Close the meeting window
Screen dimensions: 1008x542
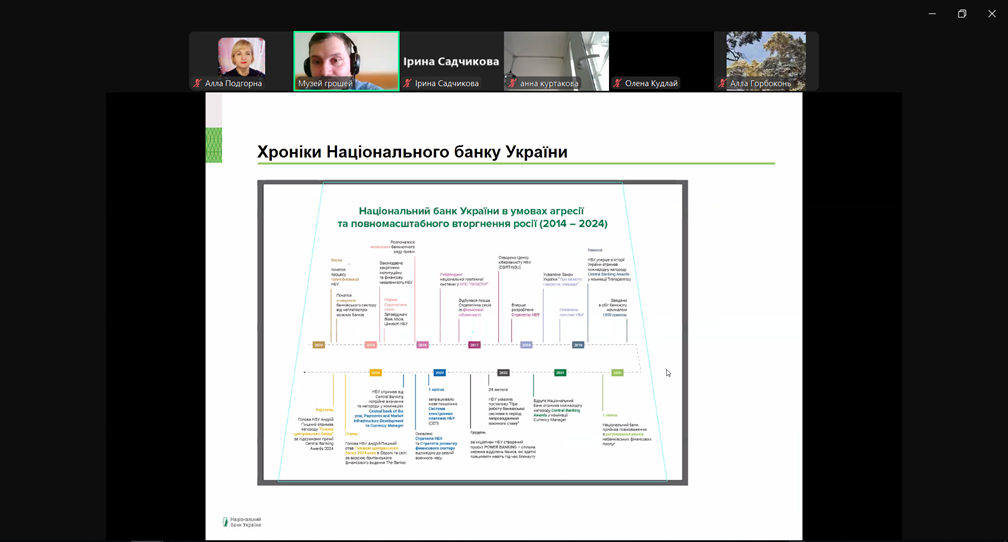point(992,13)
